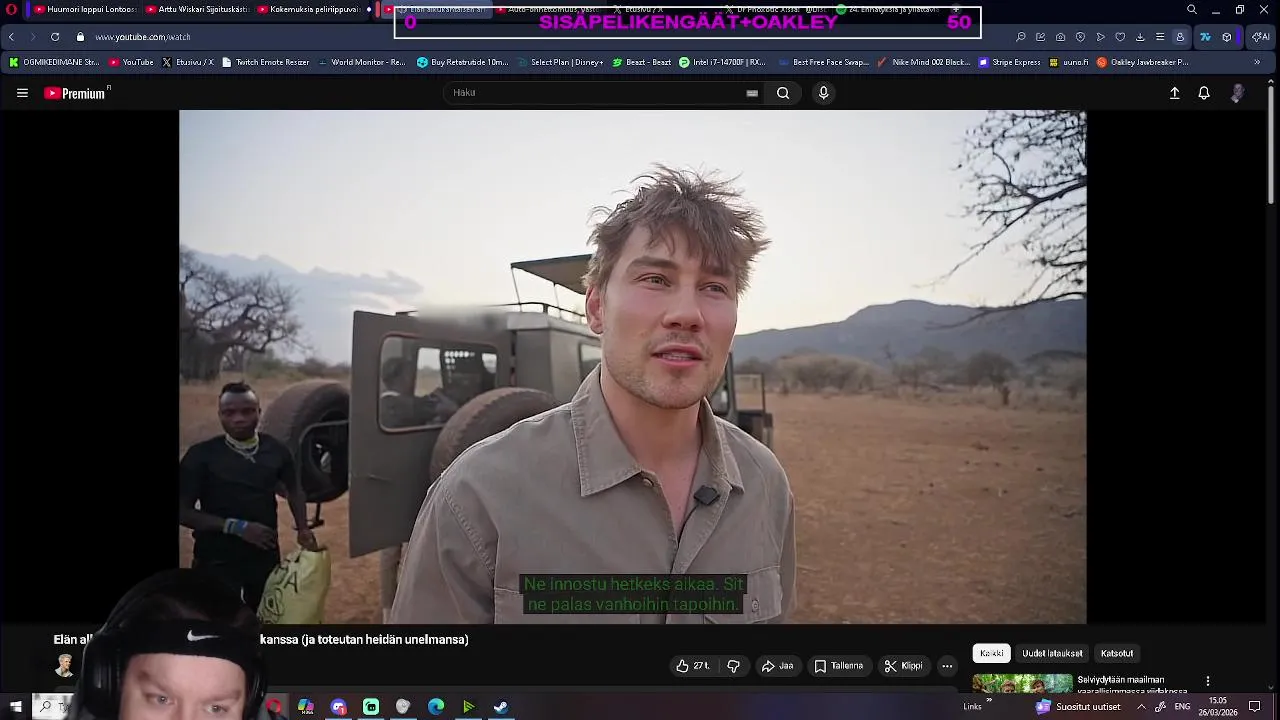Show hidden system tray icons

pos(1141,706)
